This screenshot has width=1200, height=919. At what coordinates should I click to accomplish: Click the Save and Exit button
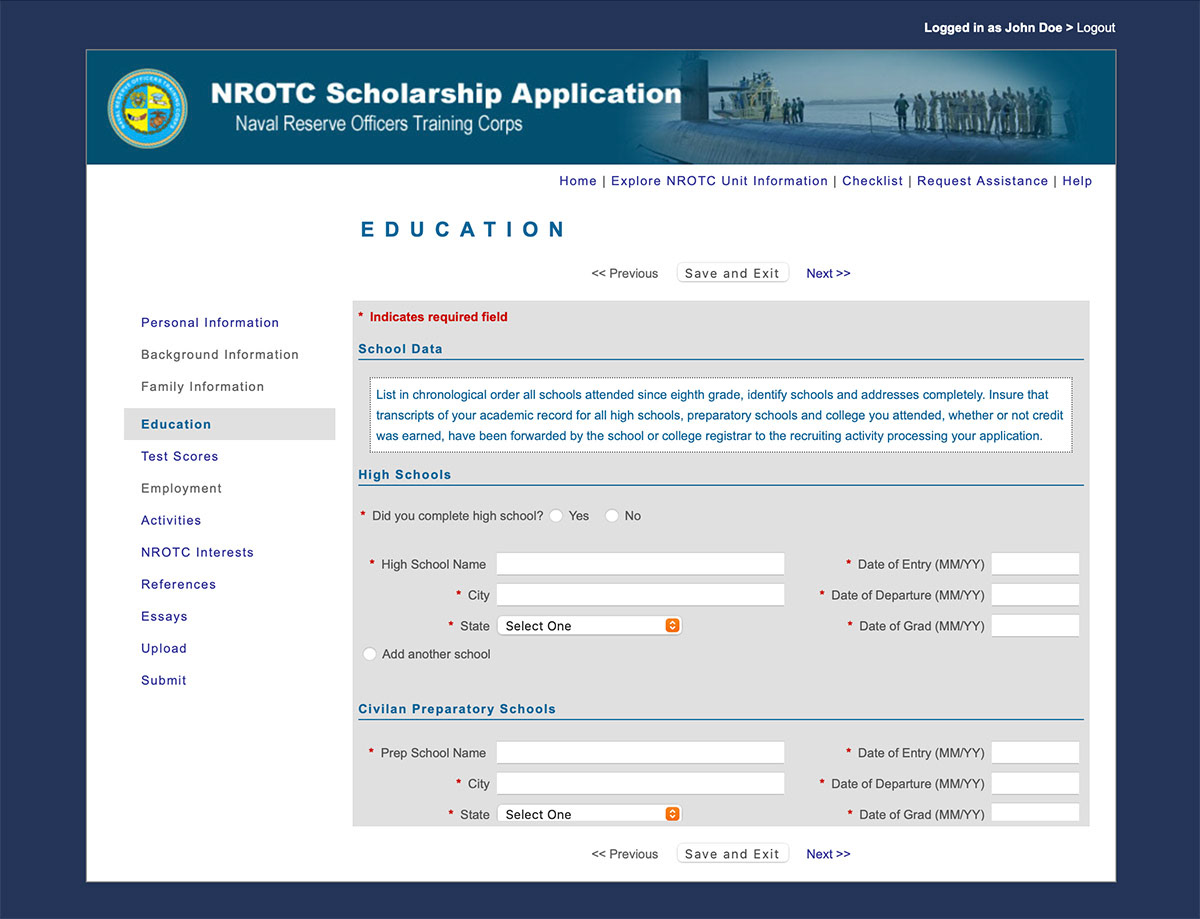click(x=732, y=272)
